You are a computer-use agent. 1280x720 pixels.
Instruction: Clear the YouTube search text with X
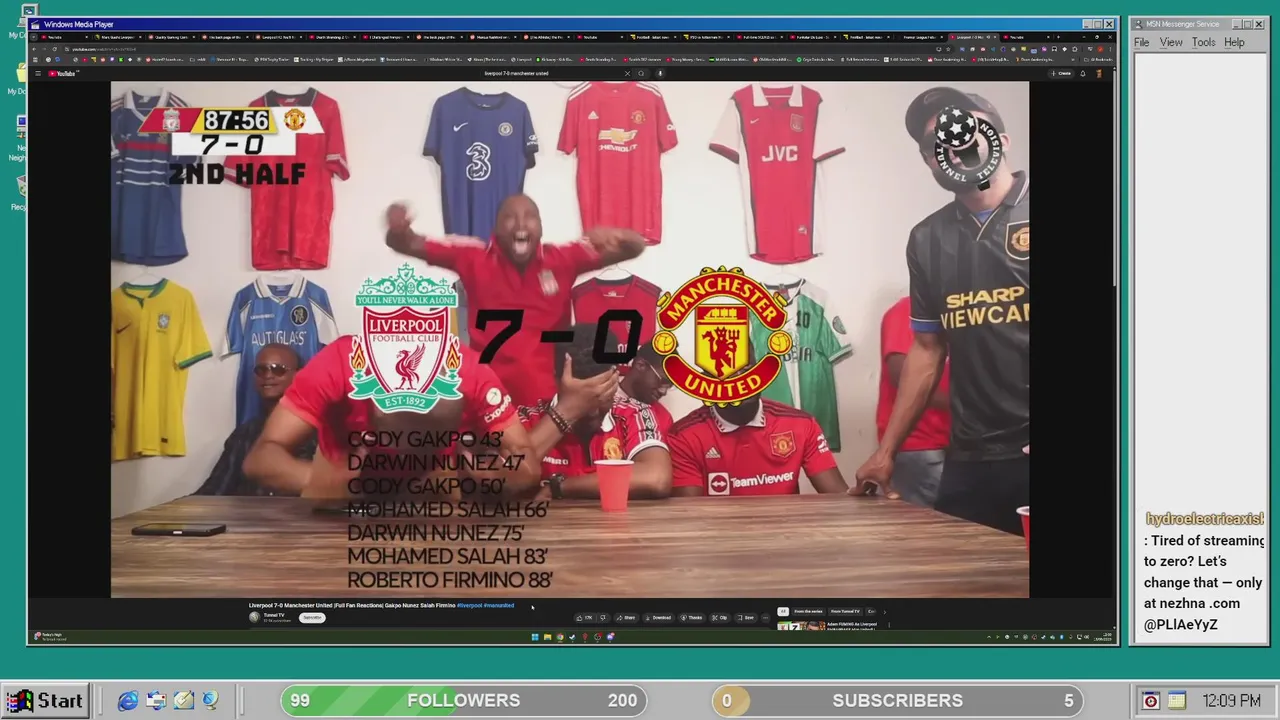click(628, 73)
